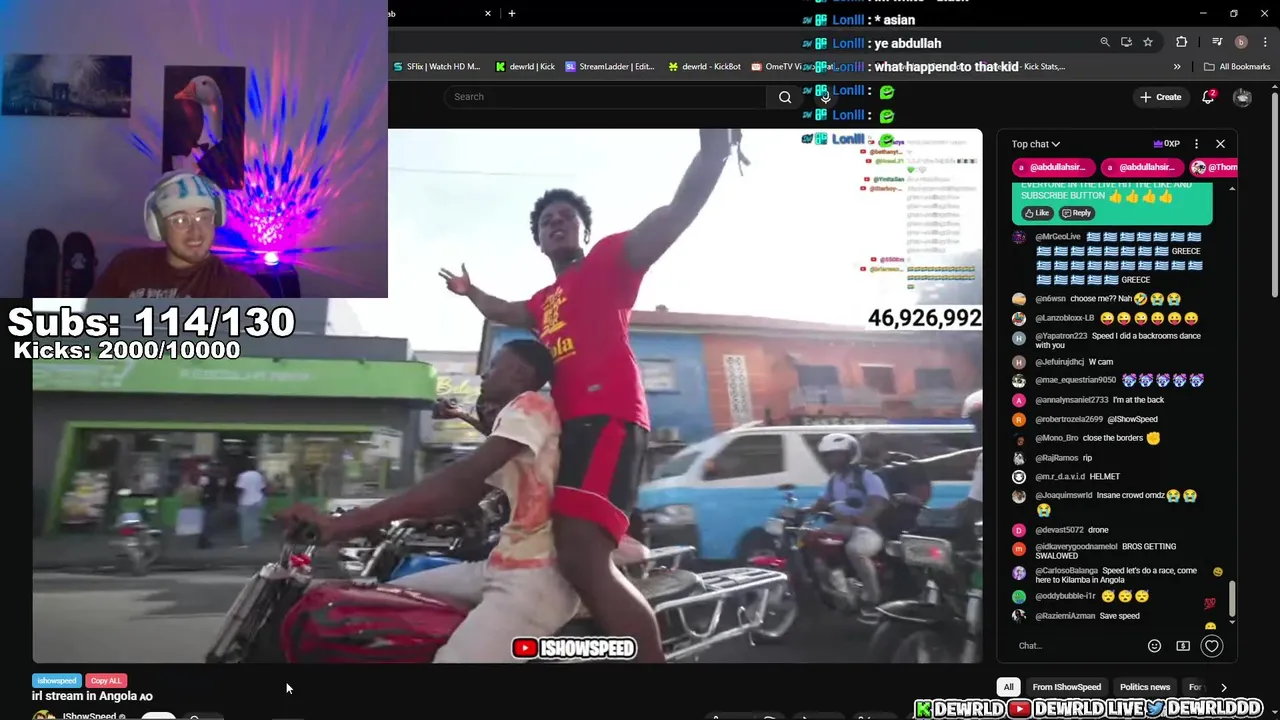Close the live chat panel
Screen dimensions: 1280x720
(1220, 144)
